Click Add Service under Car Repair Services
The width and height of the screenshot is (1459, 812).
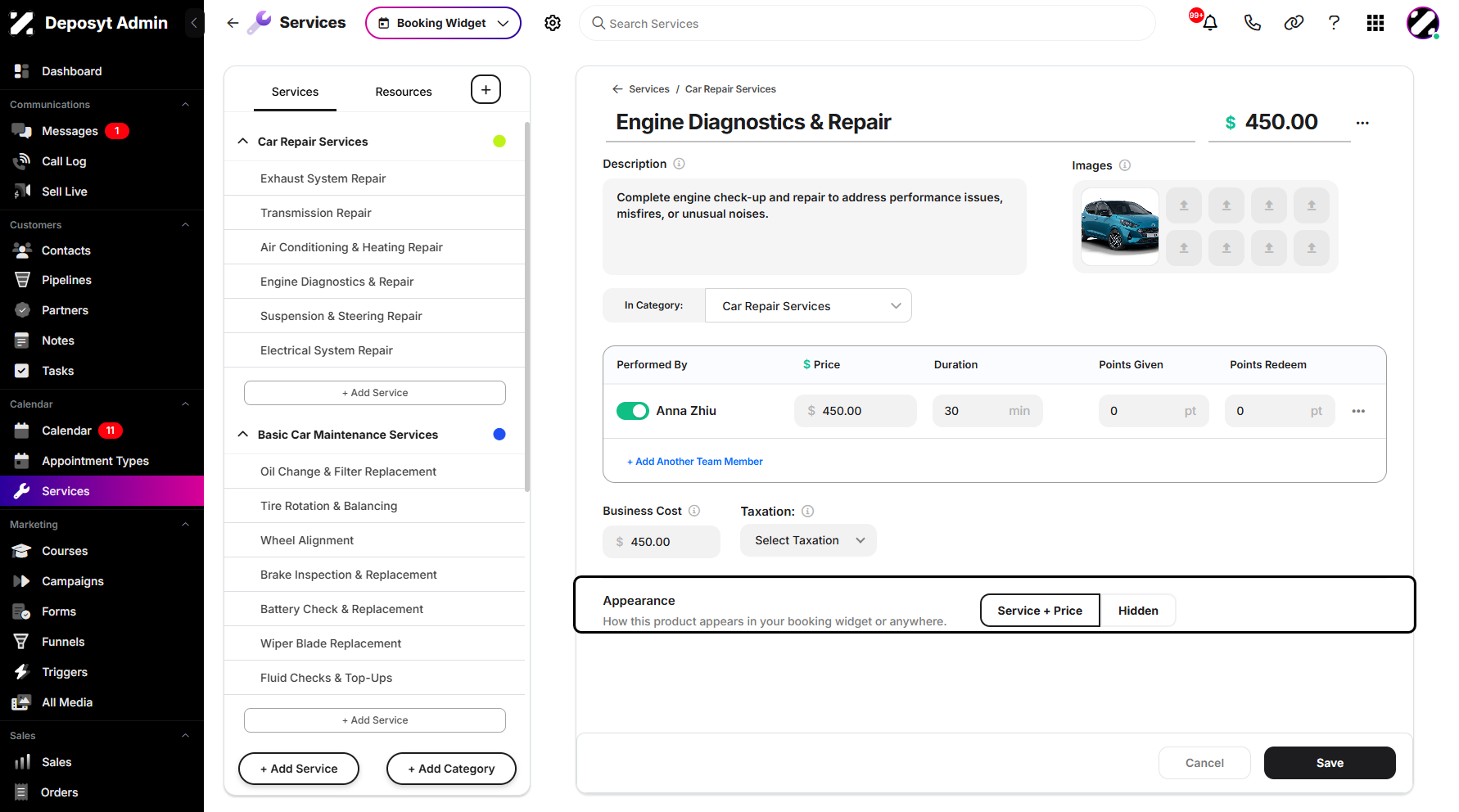click(375, 393)
